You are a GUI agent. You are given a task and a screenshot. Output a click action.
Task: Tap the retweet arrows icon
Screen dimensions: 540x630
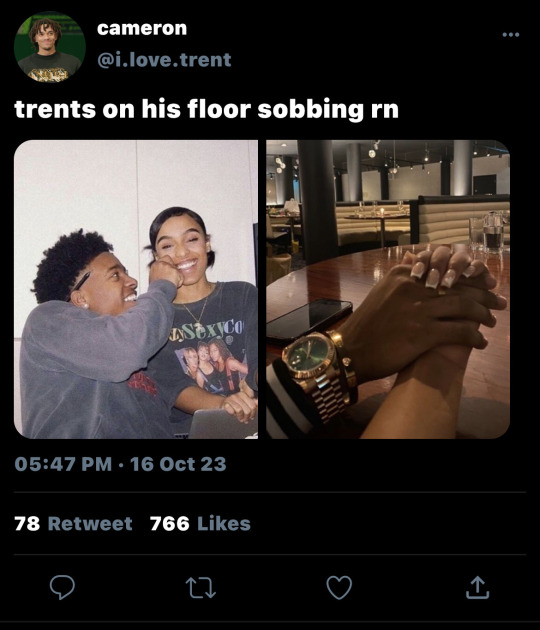[200, 588]
